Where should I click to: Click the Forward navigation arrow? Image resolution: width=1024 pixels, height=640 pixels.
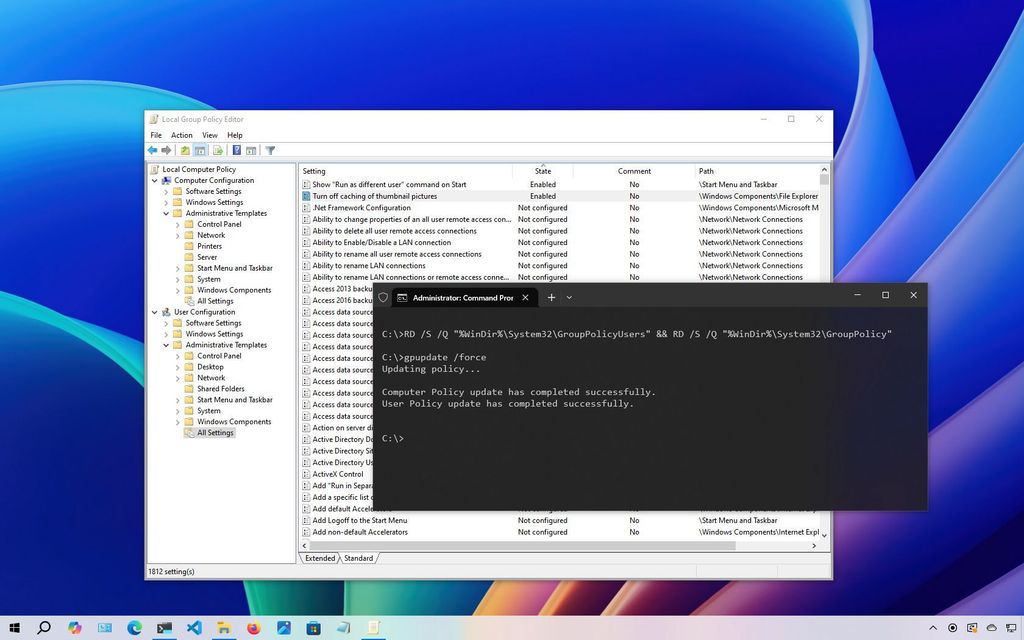(166, 150)
